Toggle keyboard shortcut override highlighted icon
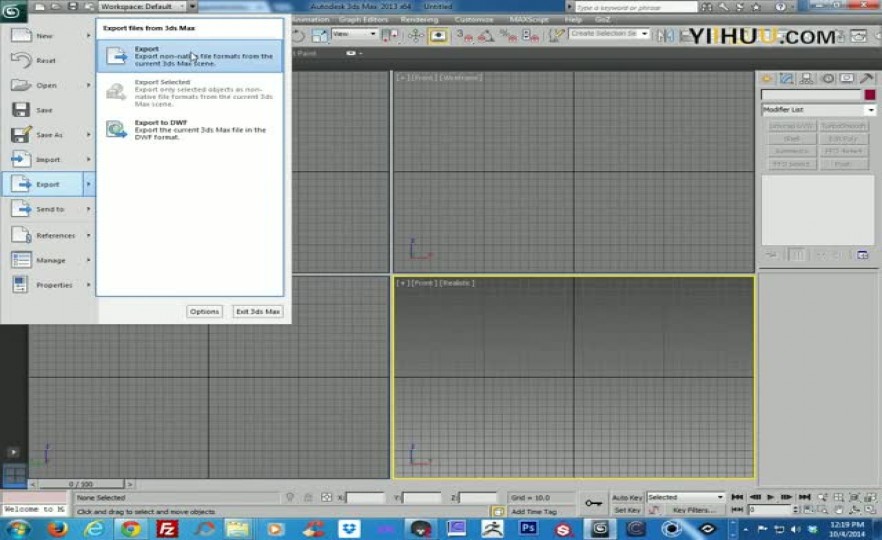This screenshot has width=882, height=540. pyautogui.click(x=438, y=36)
